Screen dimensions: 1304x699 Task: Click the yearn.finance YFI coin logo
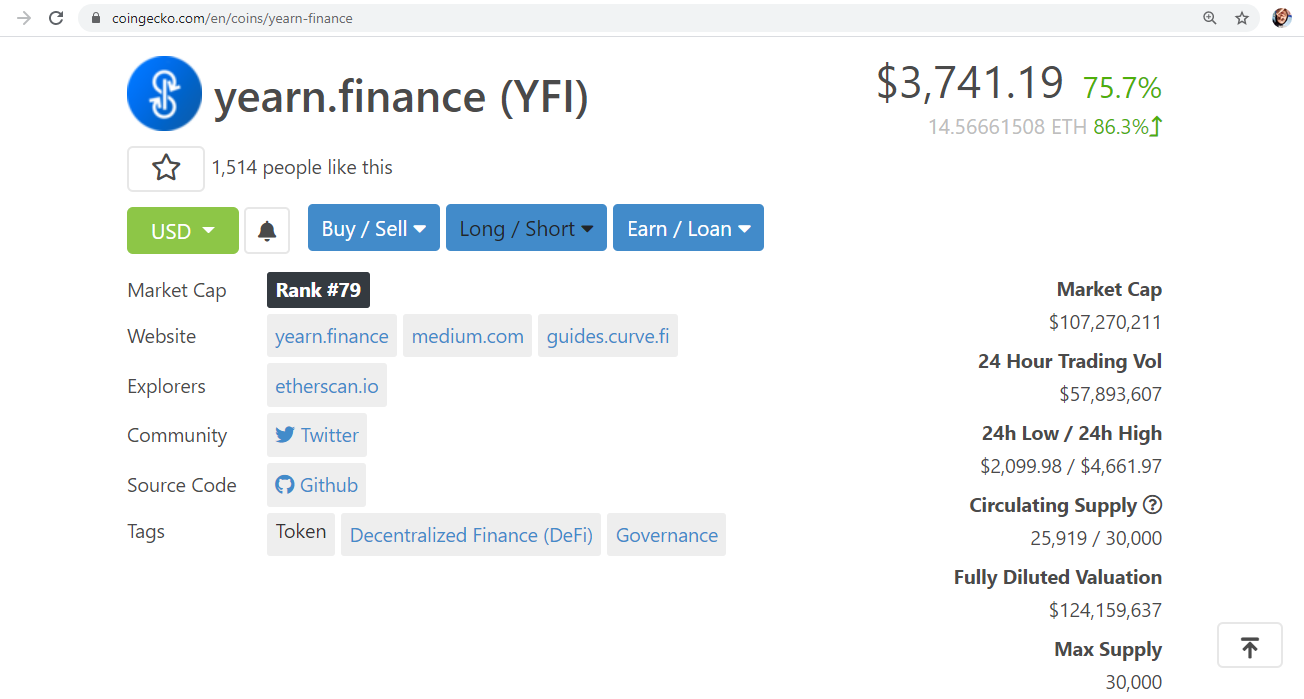point(164,93)
